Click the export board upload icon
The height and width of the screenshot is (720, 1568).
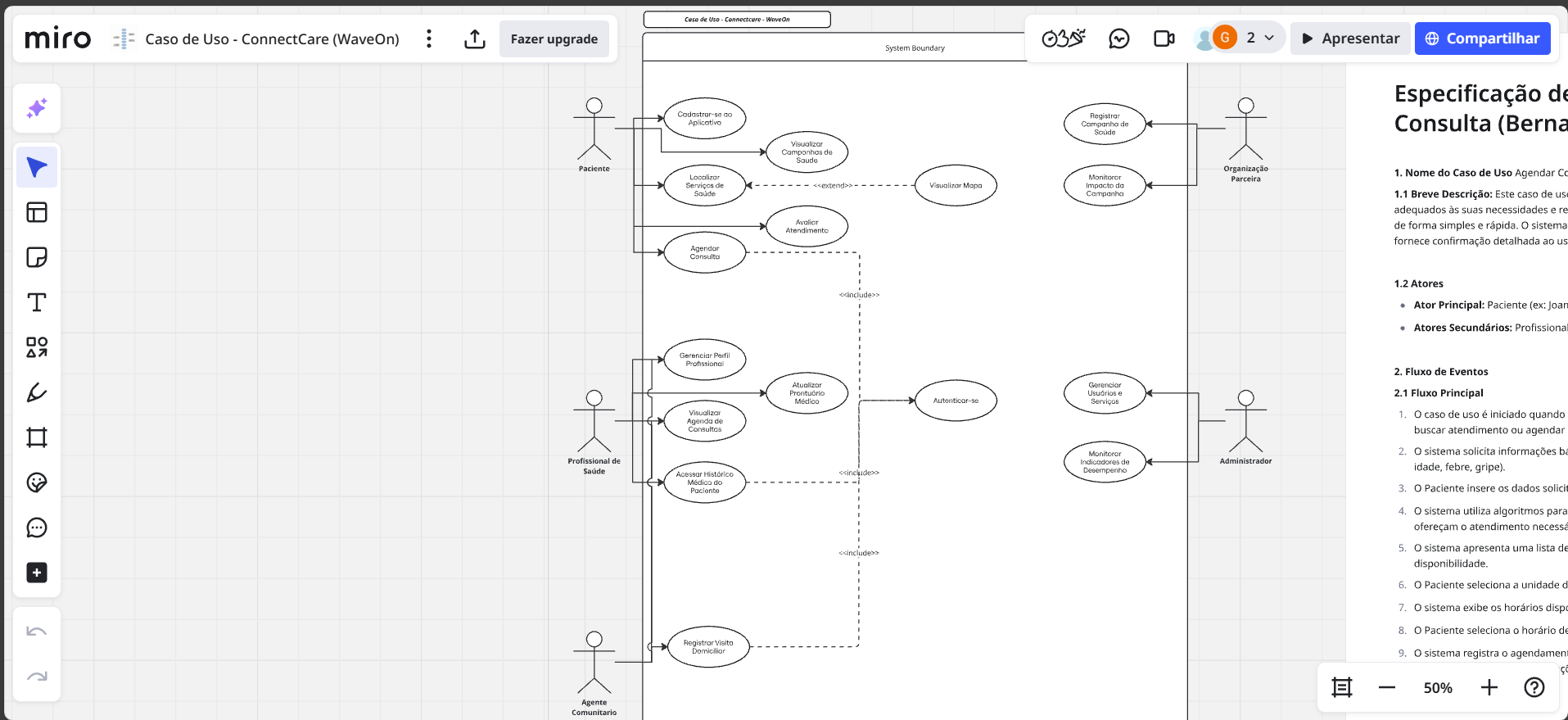(475, 38)
